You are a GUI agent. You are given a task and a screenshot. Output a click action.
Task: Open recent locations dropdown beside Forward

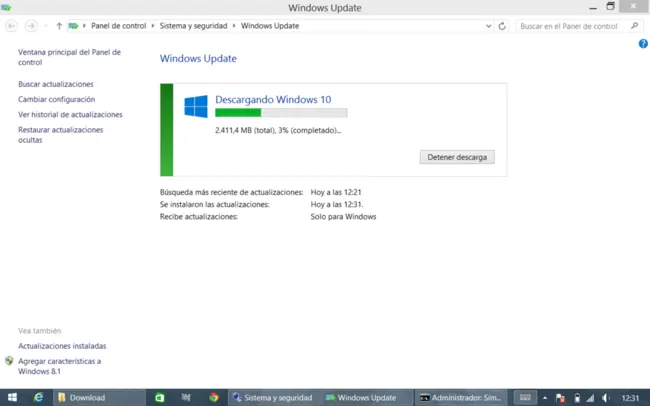(46, 26)
